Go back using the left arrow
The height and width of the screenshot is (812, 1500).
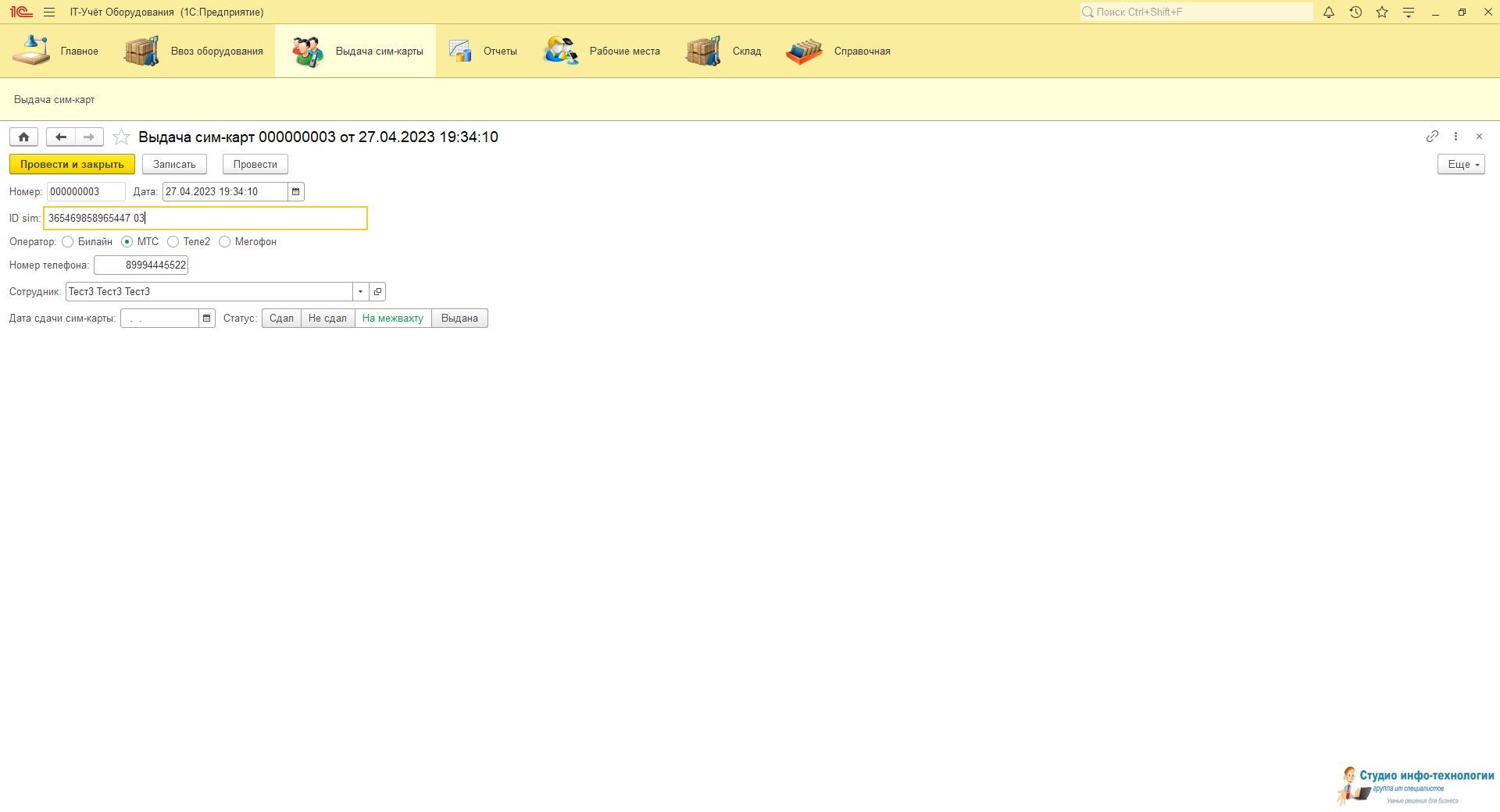61,137
